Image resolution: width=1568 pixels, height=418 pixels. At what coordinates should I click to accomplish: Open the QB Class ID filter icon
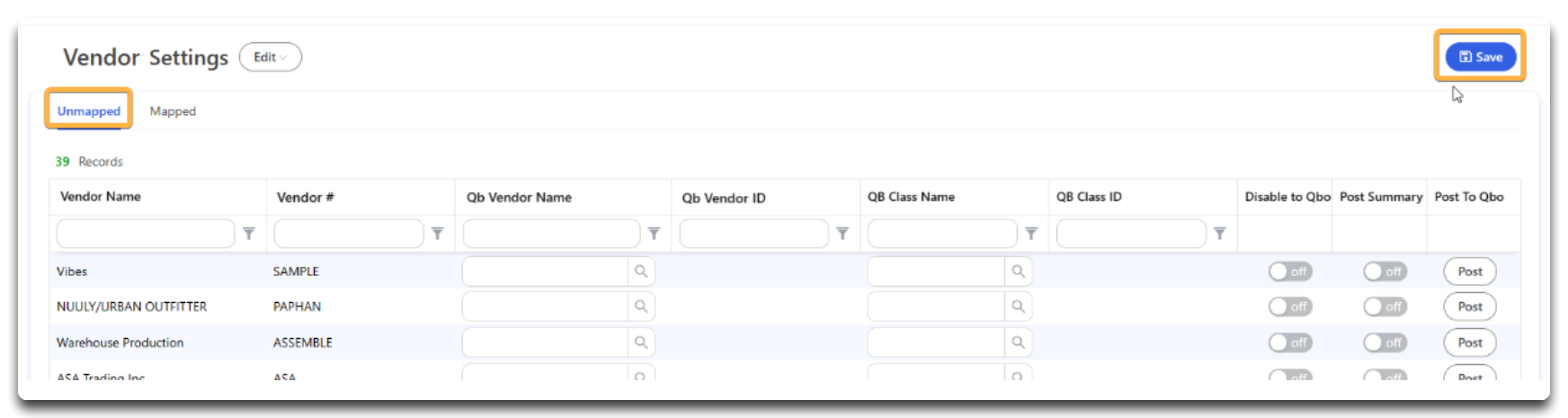click(1220, 234)
